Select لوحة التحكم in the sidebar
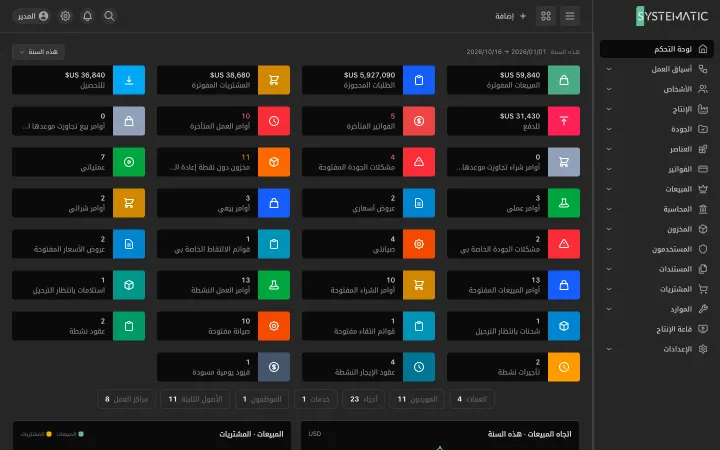This screenshot has height=450, width=720. click(x=657, y=49)
